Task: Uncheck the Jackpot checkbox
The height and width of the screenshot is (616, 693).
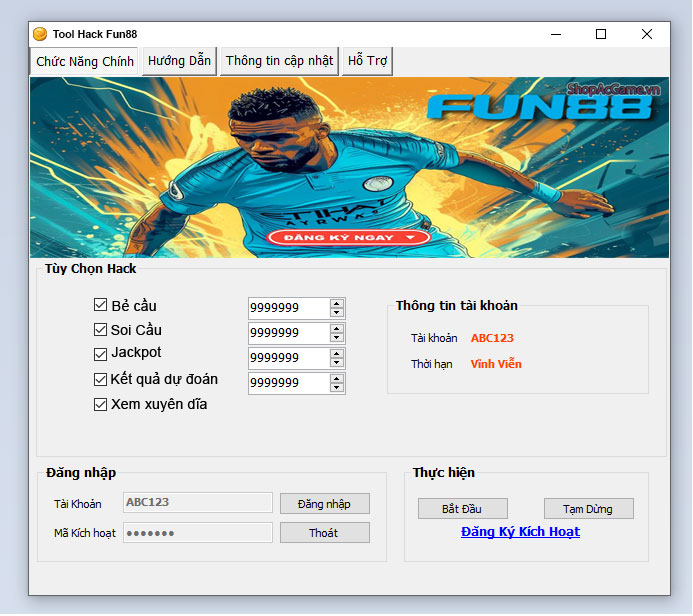Action: [100, 354]
